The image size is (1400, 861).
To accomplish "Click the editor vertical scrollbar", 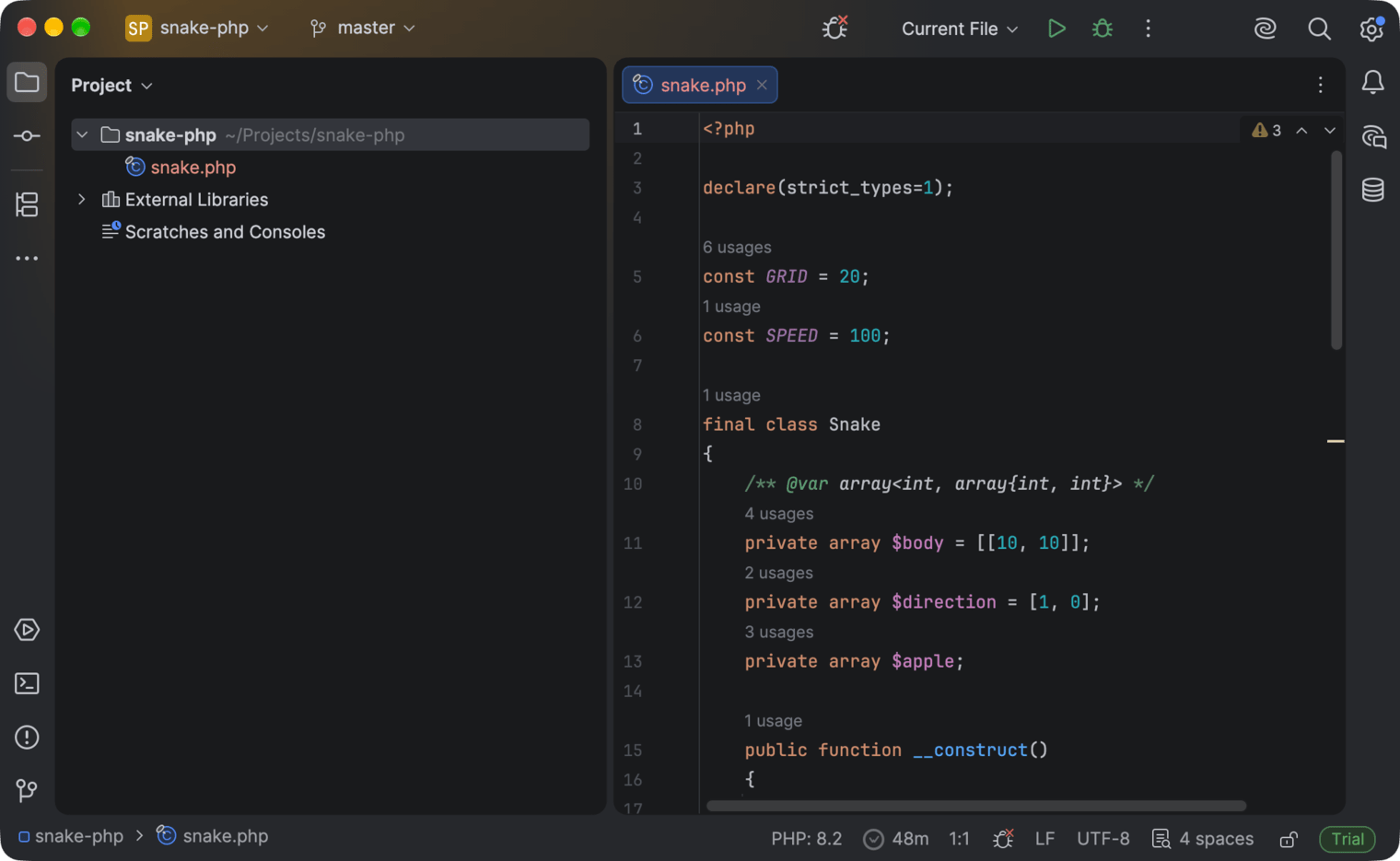I will point(1336,250).
